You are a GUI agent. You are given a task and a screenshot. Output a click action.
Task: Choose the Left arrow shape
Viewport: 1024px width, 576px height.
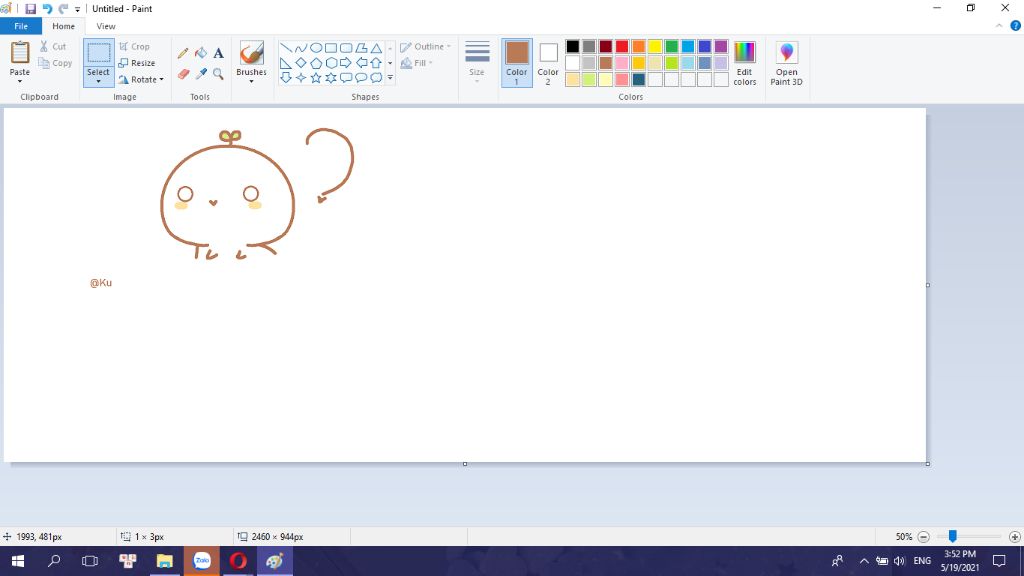tap(361, 63)
